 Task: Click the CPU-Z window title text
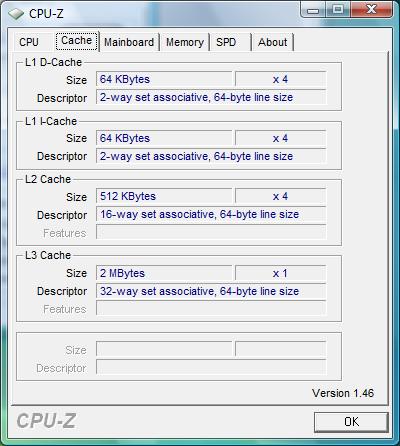46,14
